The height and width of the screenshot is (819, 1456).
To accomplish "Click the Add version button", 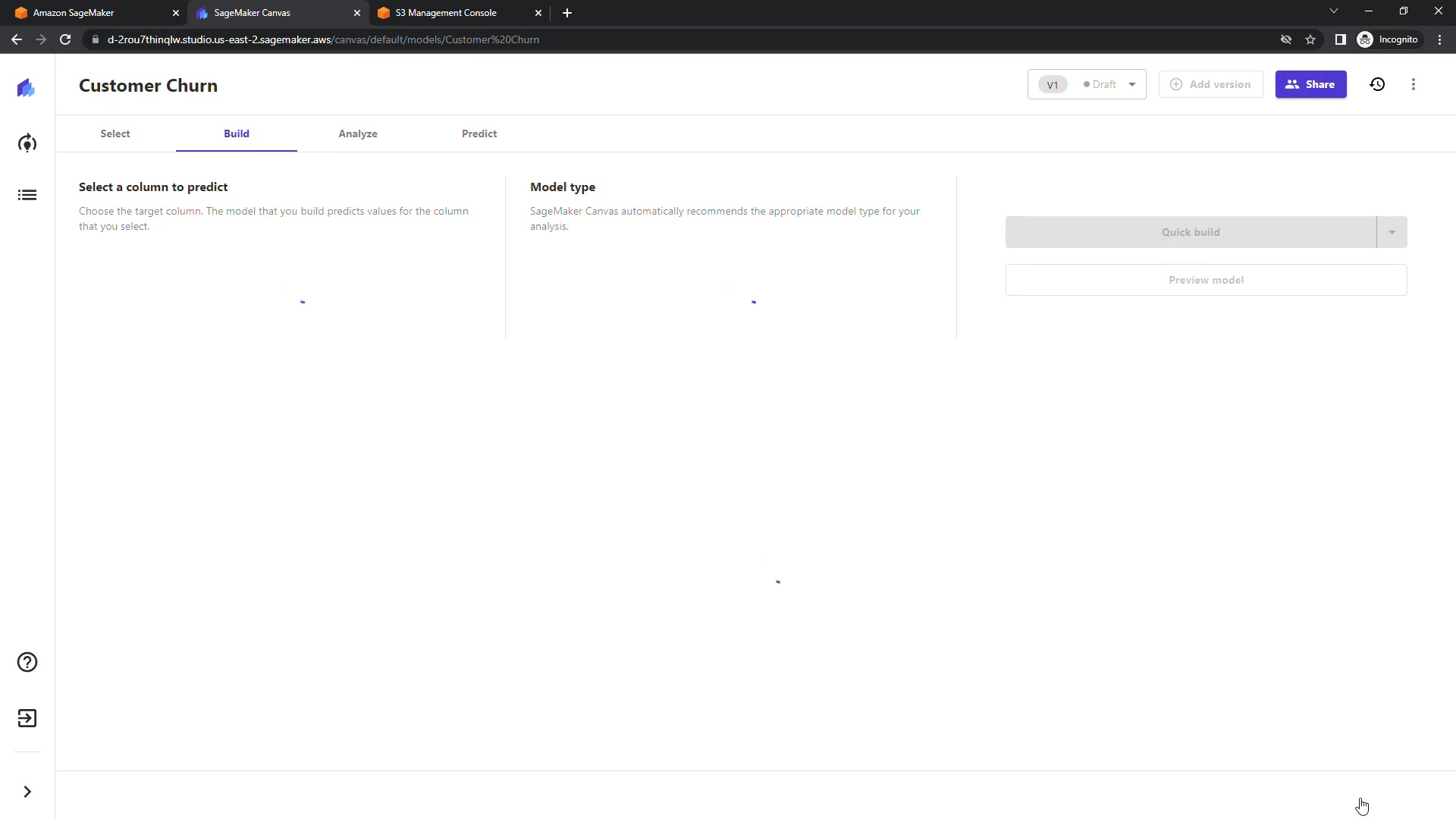I will [x=1210, y=84].
